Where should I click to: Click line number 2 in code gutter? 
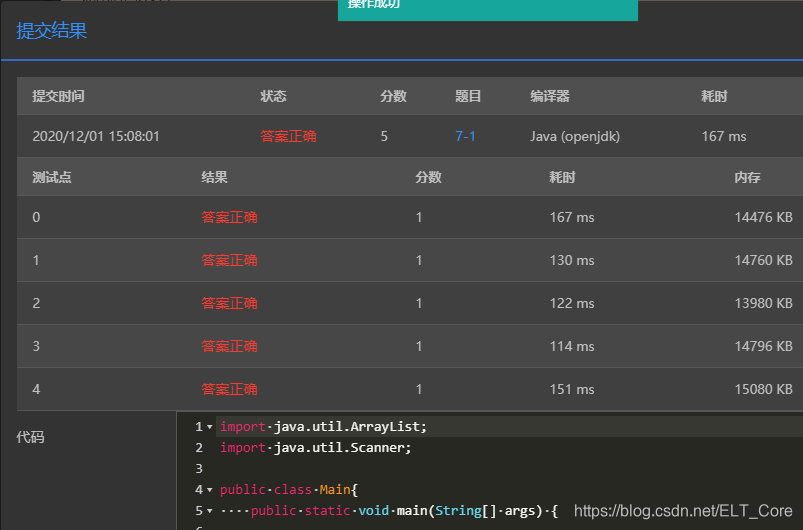point(199,448)
